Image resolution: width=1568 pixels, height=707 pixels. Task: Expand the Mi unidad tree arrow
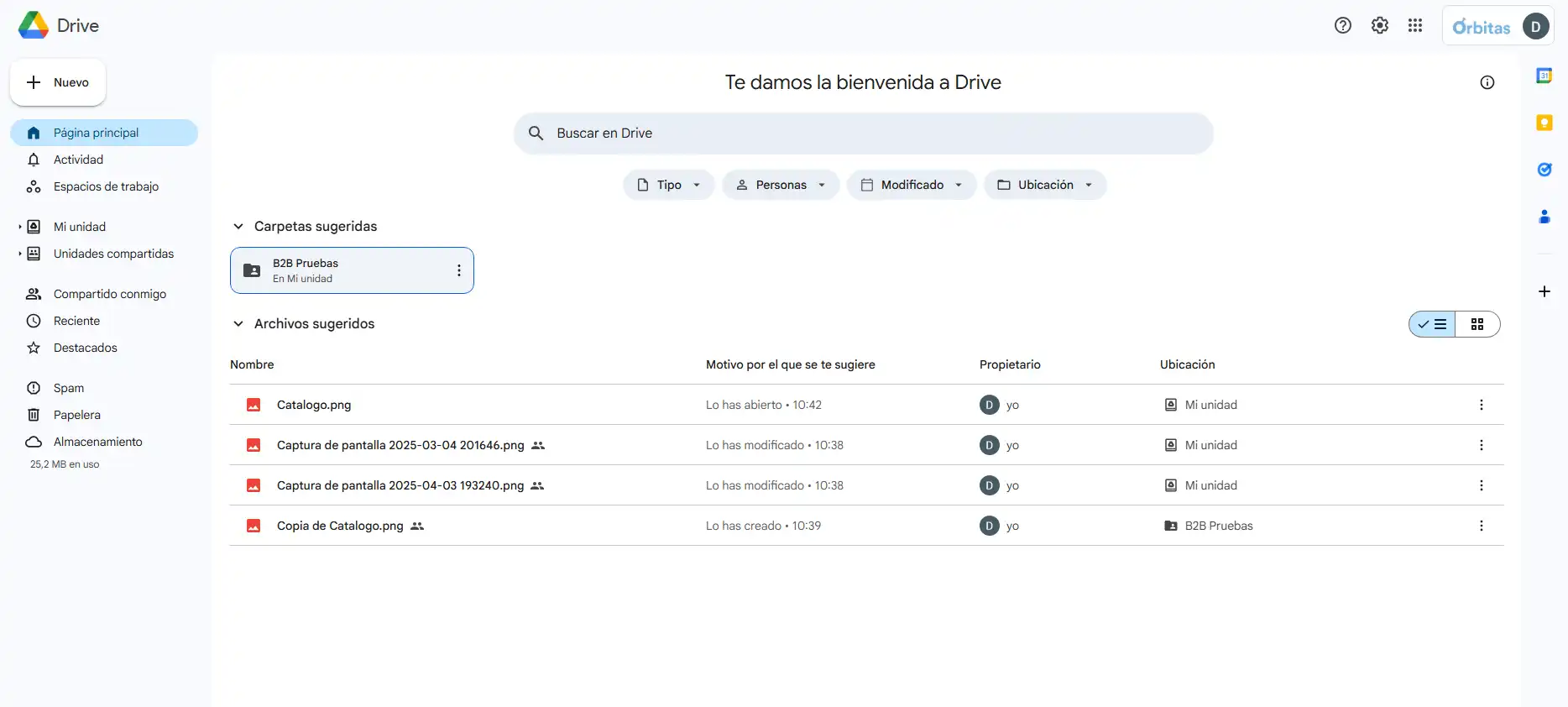(19, 227)
